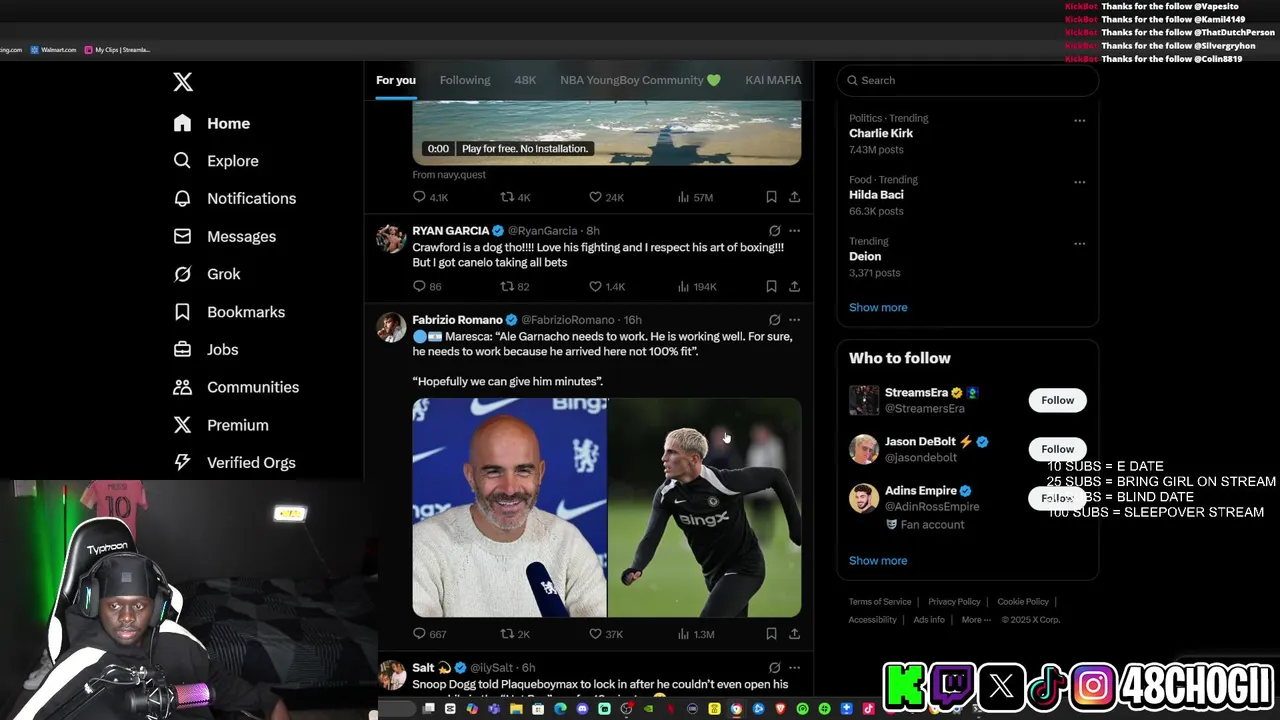Open Messages in the sidebar
1280x720 pixels.
[225, 236]
